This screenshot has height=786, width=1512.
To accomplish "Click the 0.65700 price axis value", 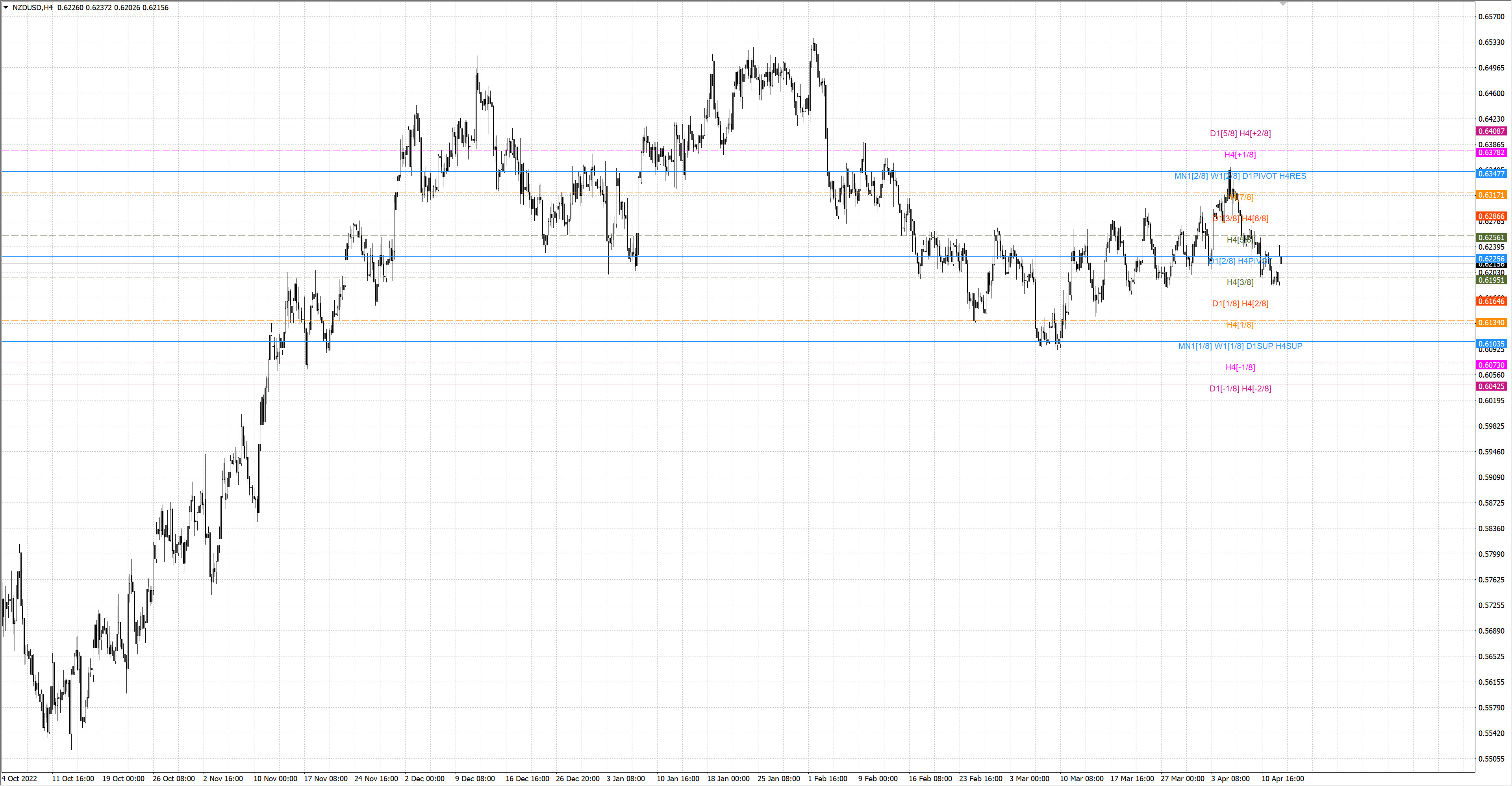I will [1492, 17].
